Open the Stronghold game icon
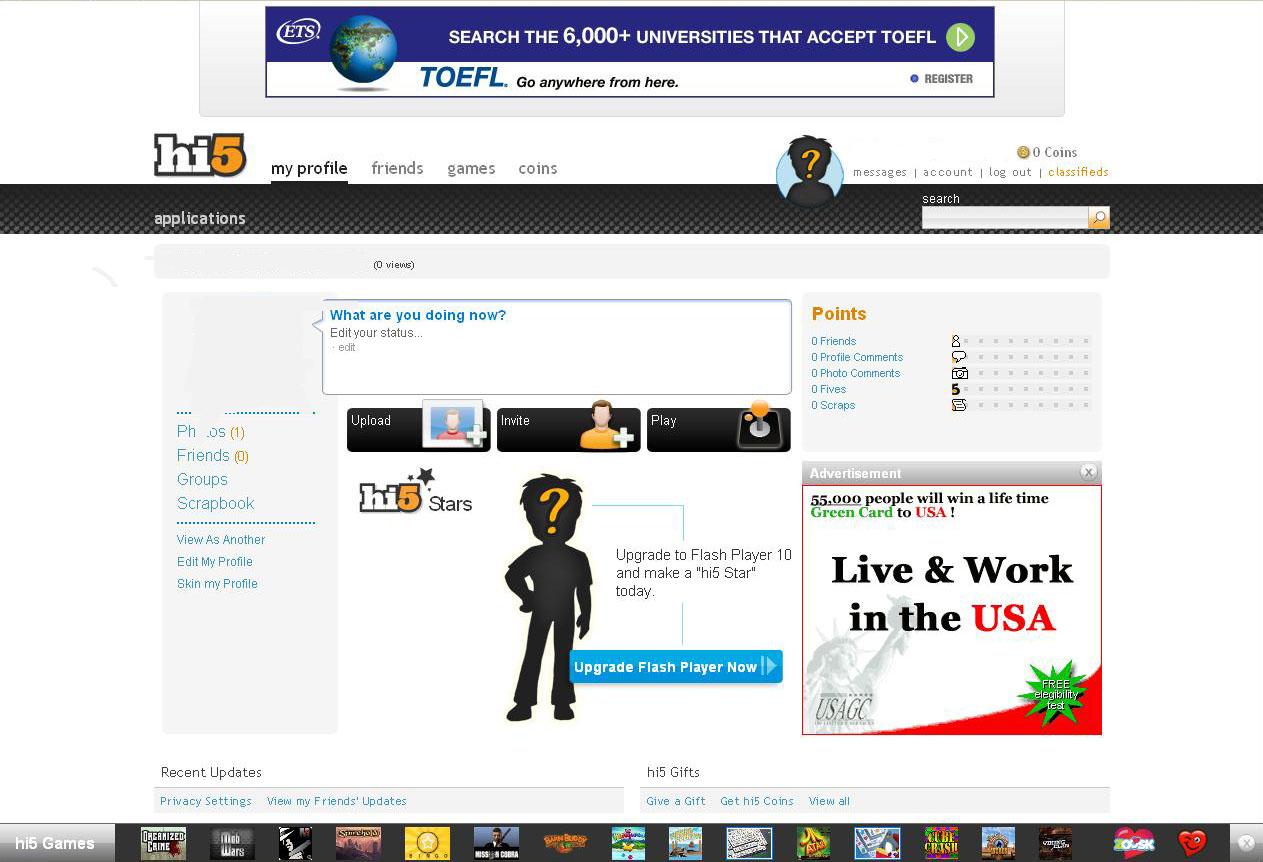The image size is (1263, 862). (358, 843)
